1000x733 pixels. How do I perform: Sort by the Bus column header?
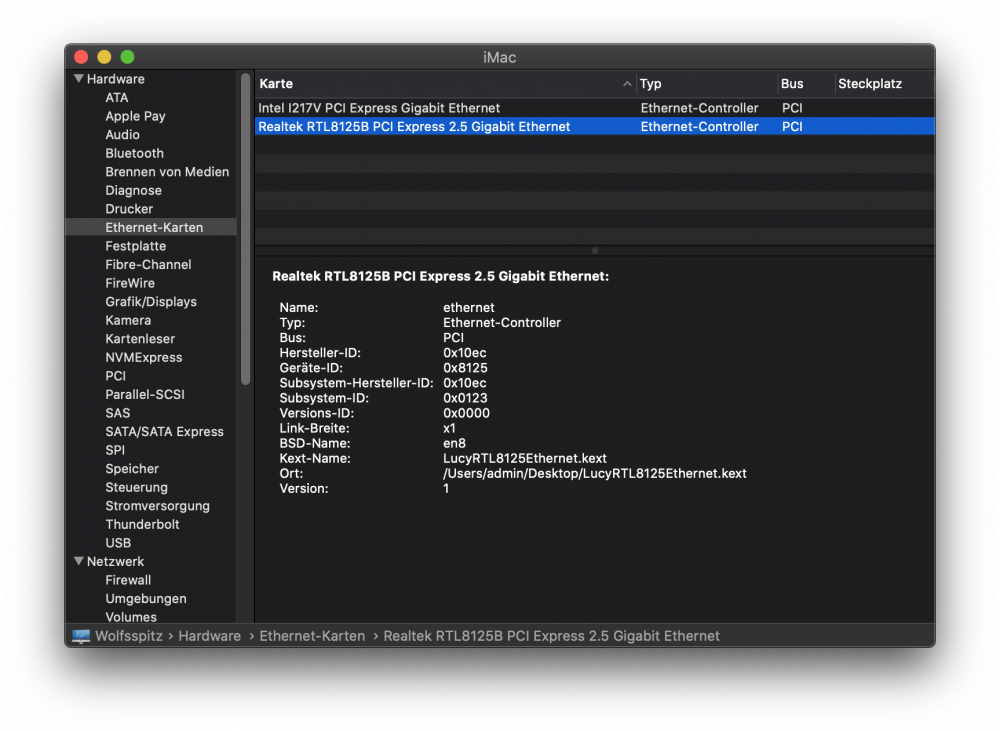click(x=805, y=84)
